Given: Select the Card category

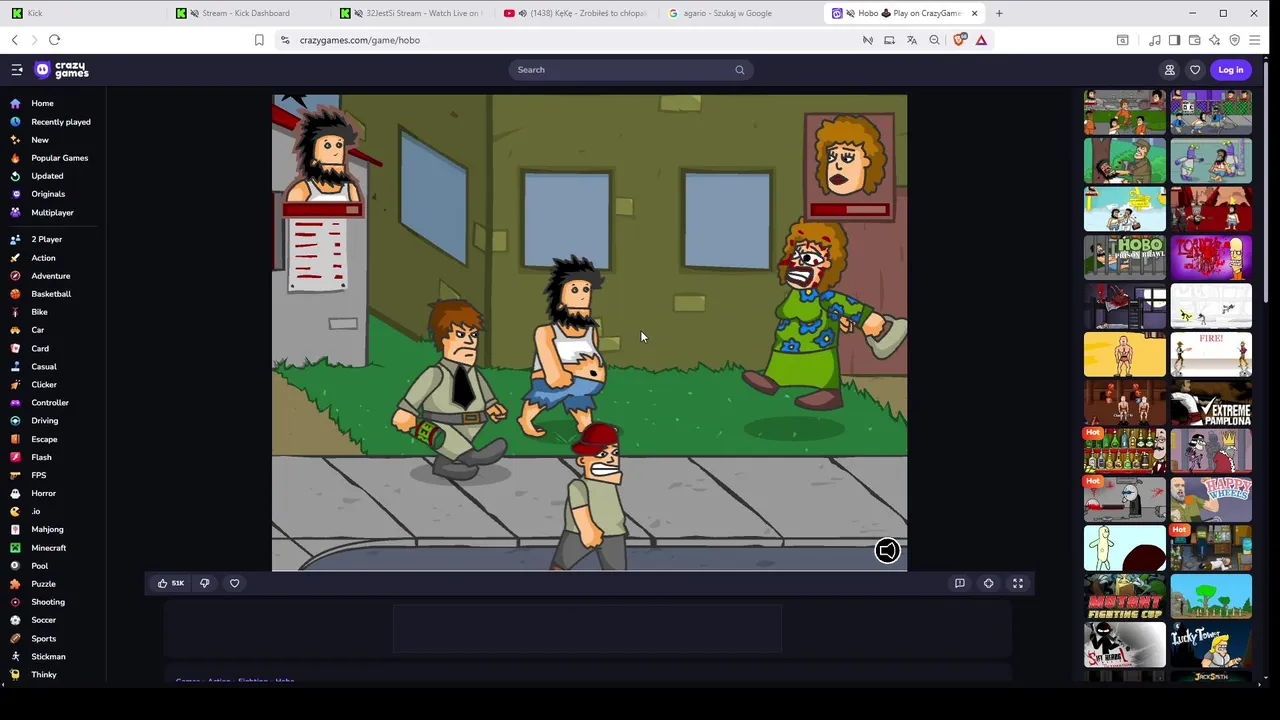Looking at the screenshot, I should click(x=40, y=348).
